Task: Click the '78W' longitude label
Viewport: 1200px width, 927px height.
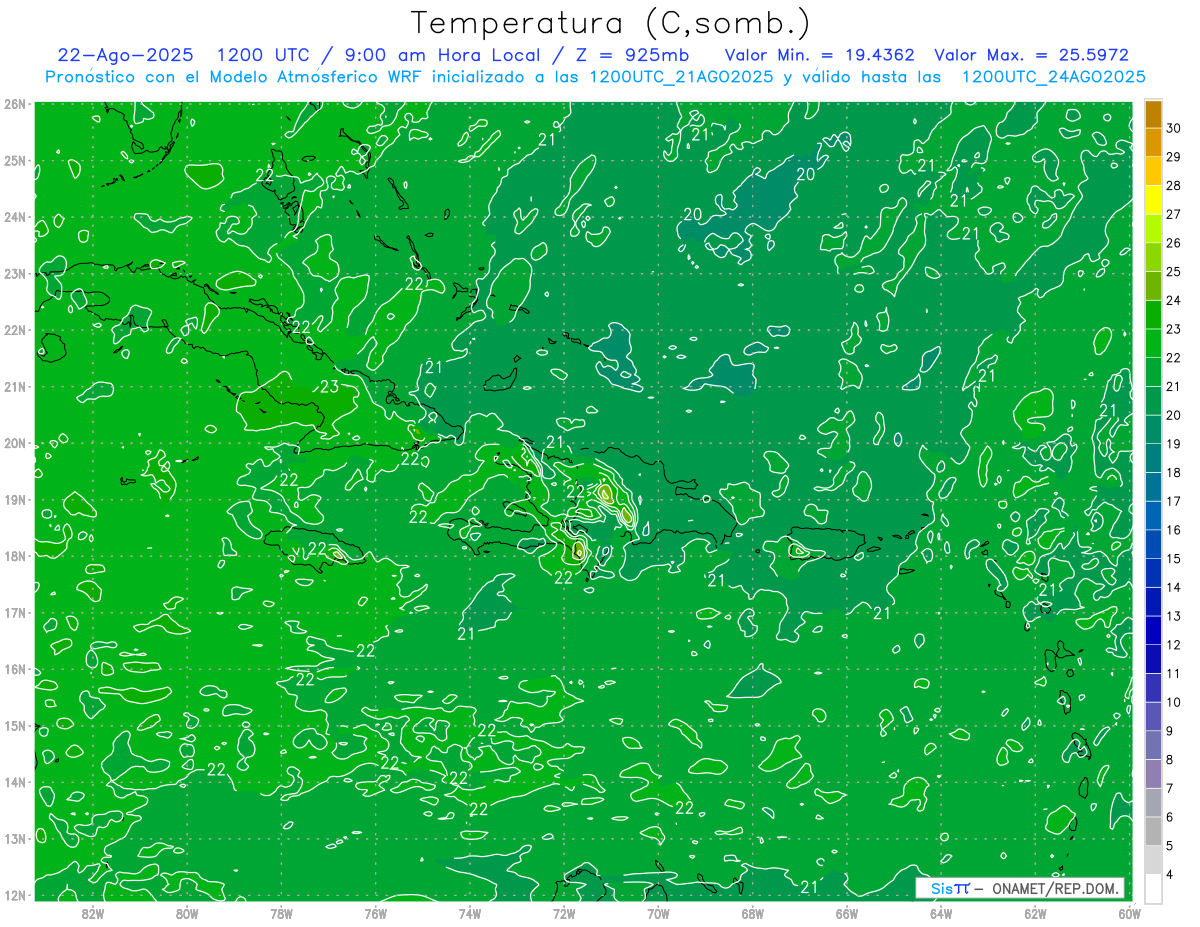Action: pyautogui.click(x=281, y=912)
